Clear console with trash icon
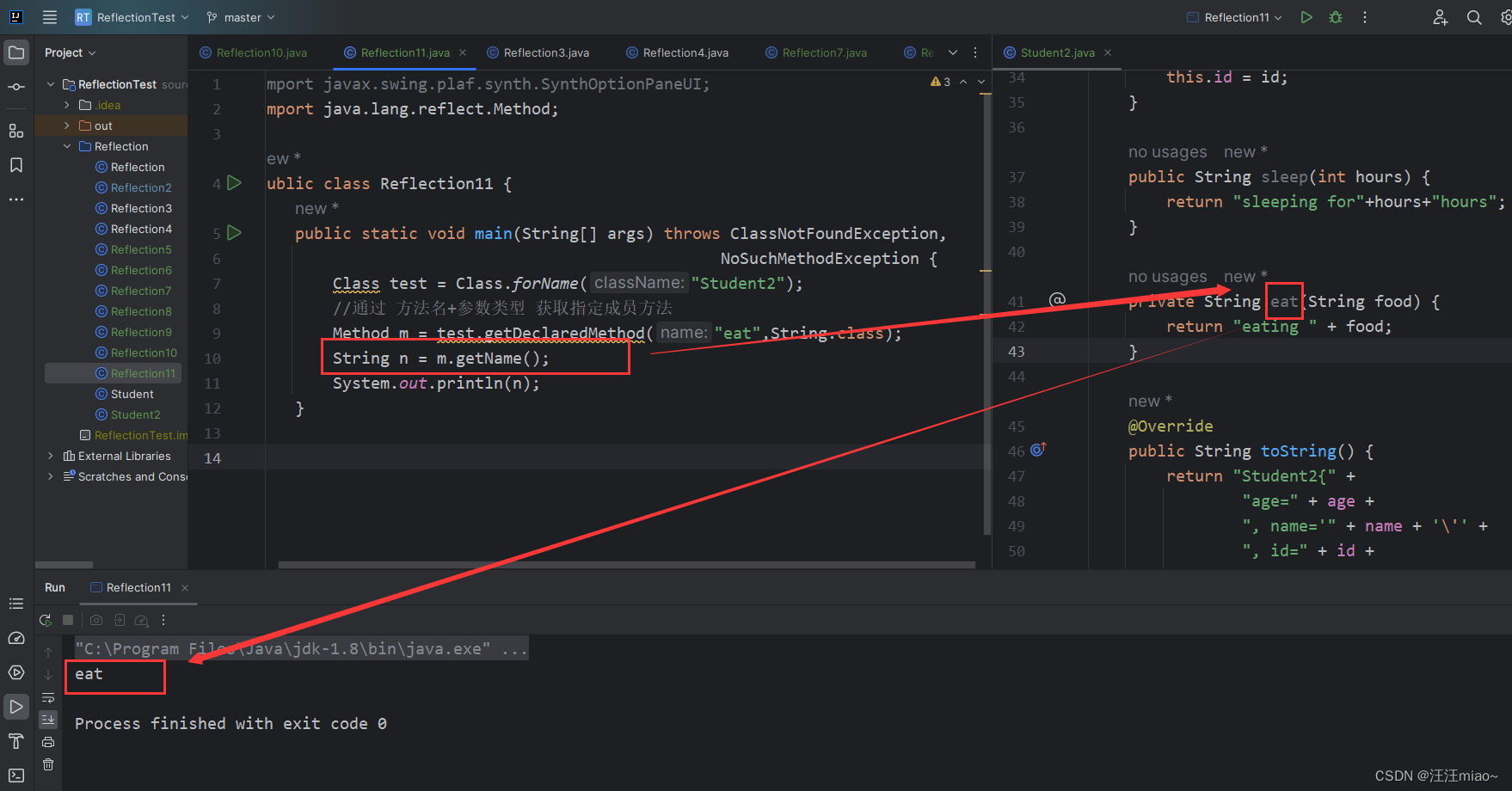The width and height of the screenshot is (1512, 791). (x=48, y=764)
